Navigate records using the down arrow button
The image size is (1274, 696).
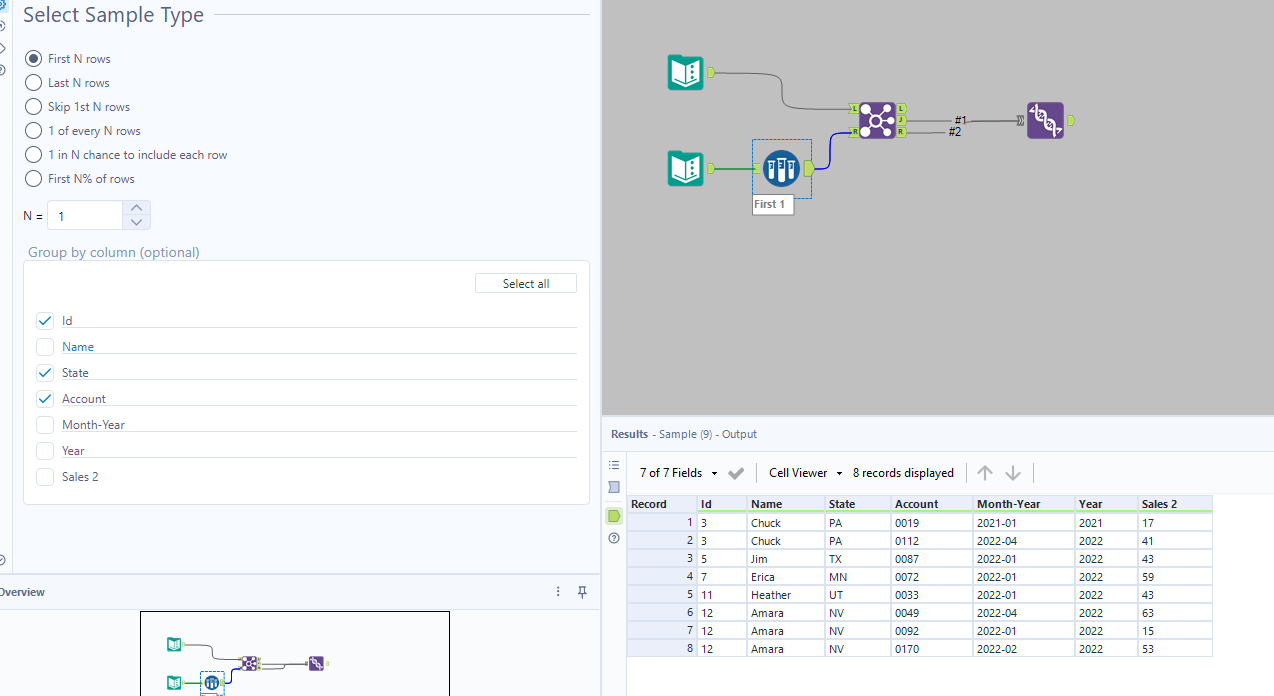pos(1013,472)
